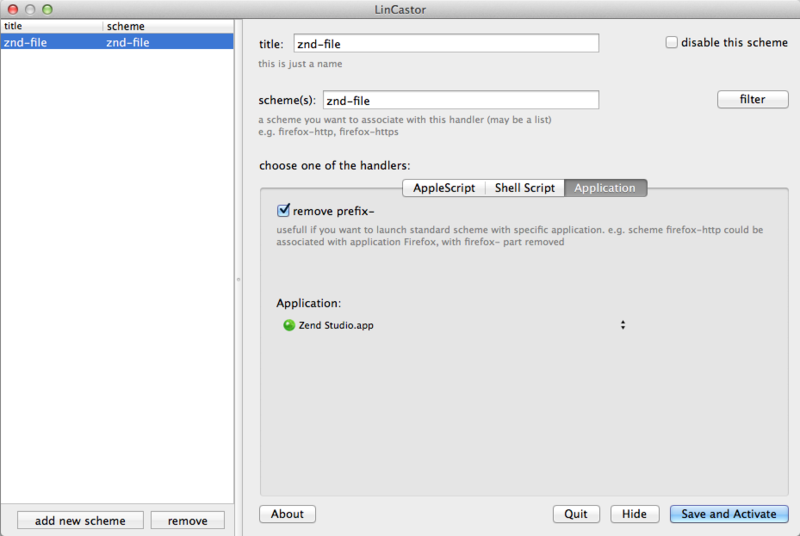Click the red close window button
The width and height of the screenshot is (800, 536).
coord(13,9)
